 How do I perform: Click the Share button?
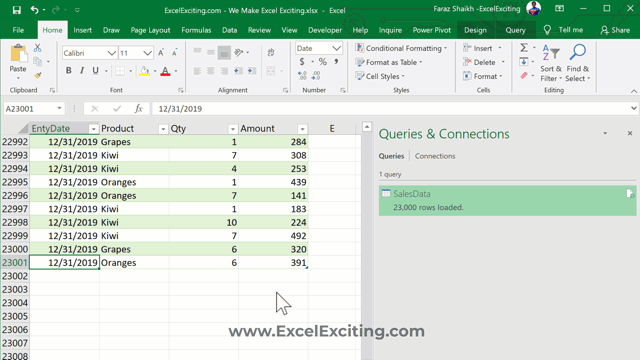pyautogui.click(x=615, y=30)
